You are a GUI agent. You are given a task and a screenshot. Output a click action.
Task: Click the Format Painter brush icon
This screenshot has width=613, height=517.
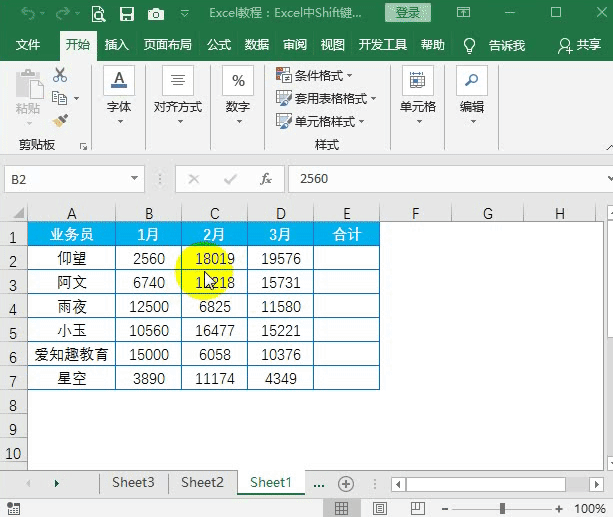click(60, 121)
